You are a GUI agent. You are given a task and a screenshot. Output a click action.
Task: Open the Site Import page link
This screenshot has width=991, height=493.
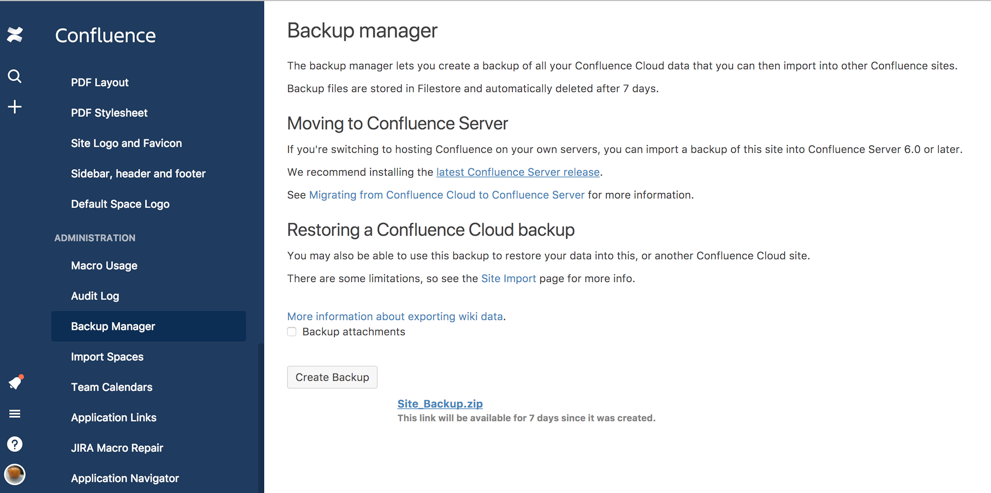pos(508,279)
